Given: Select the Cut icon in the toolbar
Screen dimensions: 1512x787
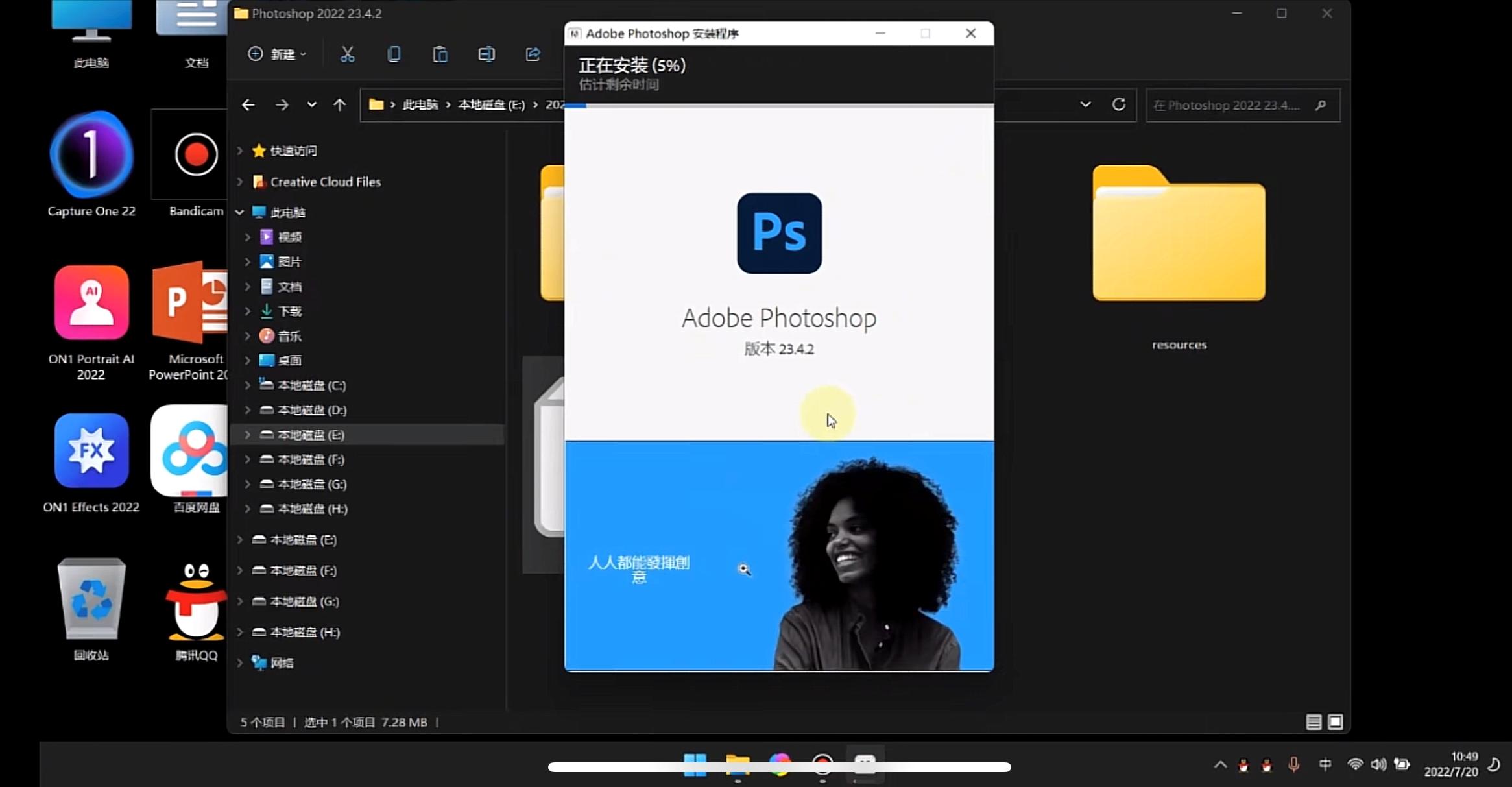Looking at the screenshot, I should click(x=348, y=54).
